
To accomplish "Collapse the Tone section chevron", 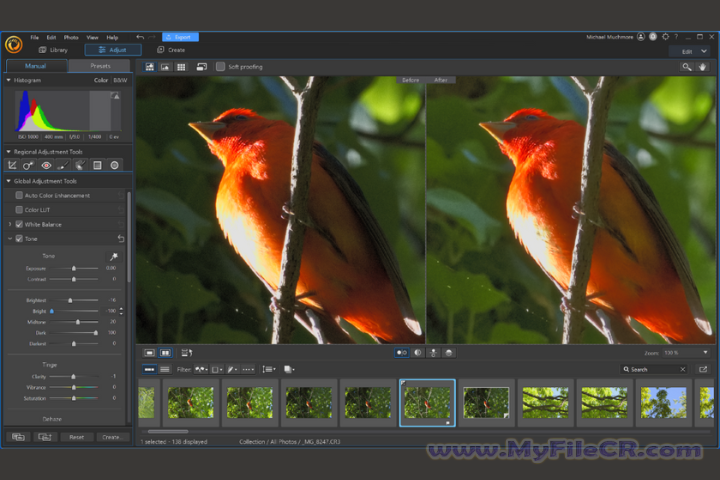I will tap(10, 238).
